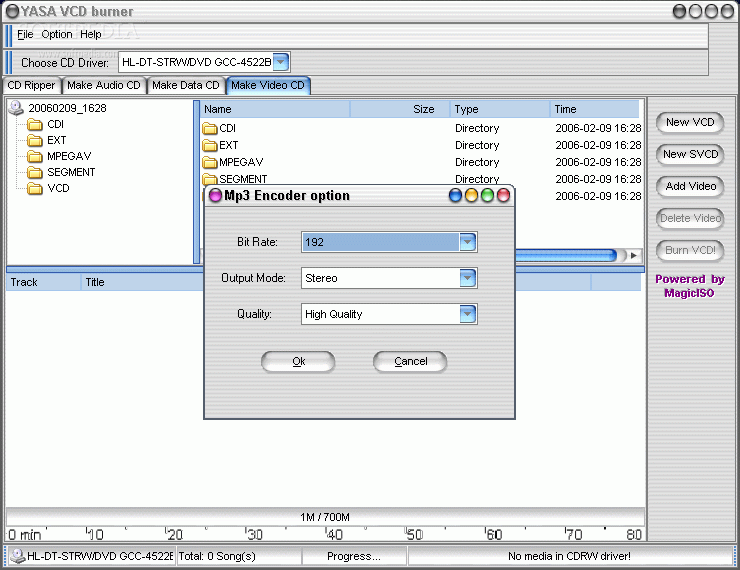Click the status bar CD drive icon
Viewport: 740px width, 570px height.
tap(18, 556)
